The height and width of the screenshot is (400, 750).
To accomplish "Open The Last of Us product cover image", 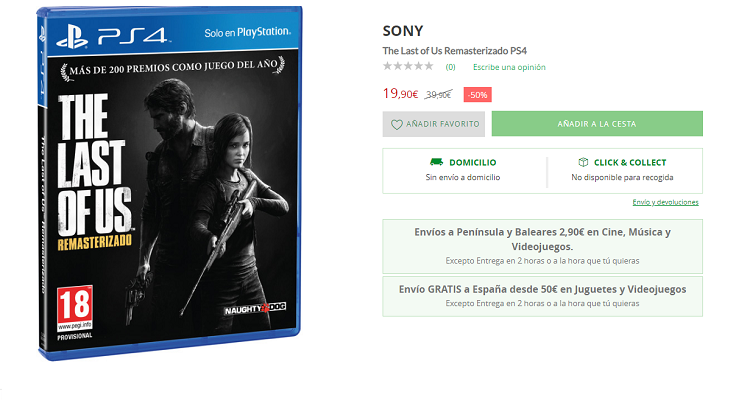I will [169, 183].
